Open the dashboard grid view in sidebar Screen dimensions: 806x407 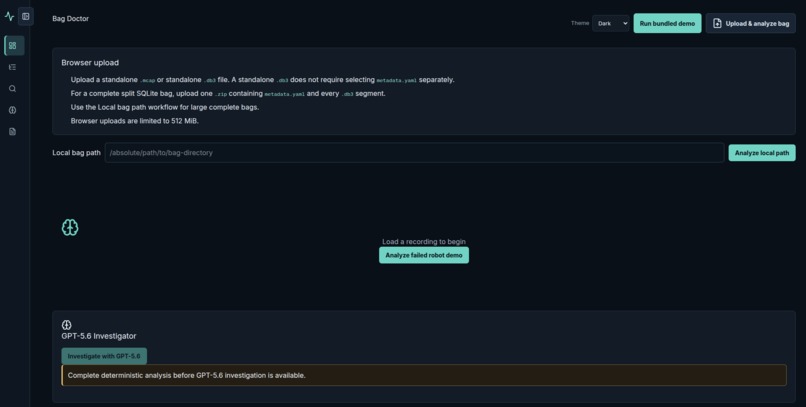pyautogui.click(x=13, y=46)
